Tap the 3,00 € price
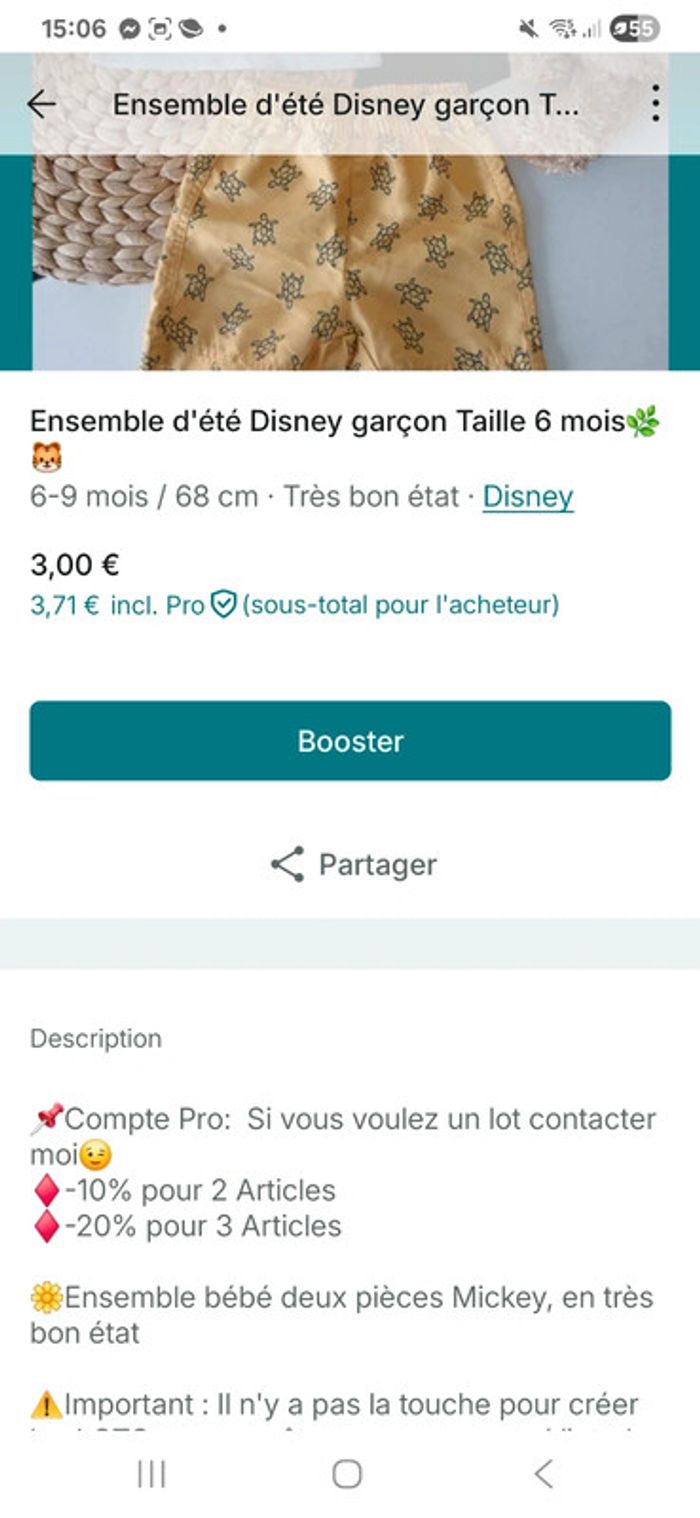The height and width of the screenshot is (1518, 700). click(x=74, y=563)
